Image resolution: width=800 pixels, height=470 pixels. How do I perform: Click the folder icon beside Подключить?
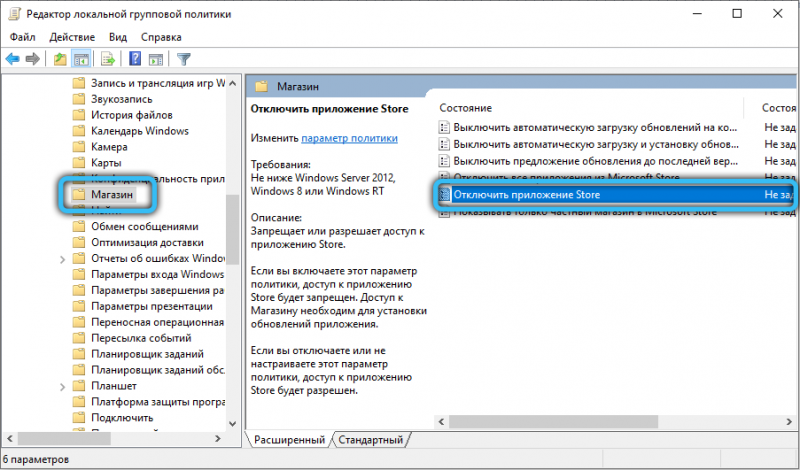point(79,417)
